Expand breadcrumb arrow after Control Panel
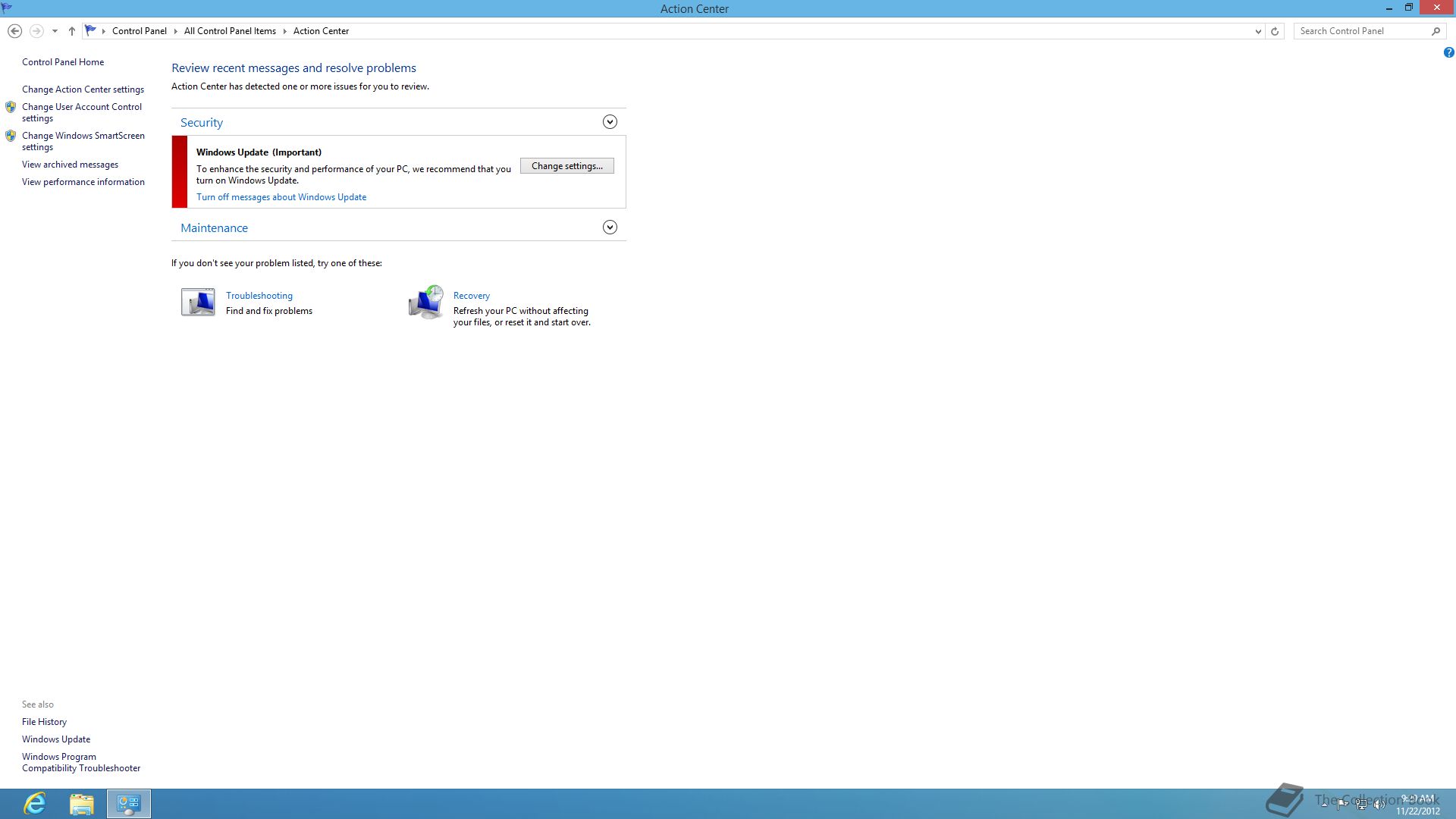The image size is (1456, 819). click(175, 31)
